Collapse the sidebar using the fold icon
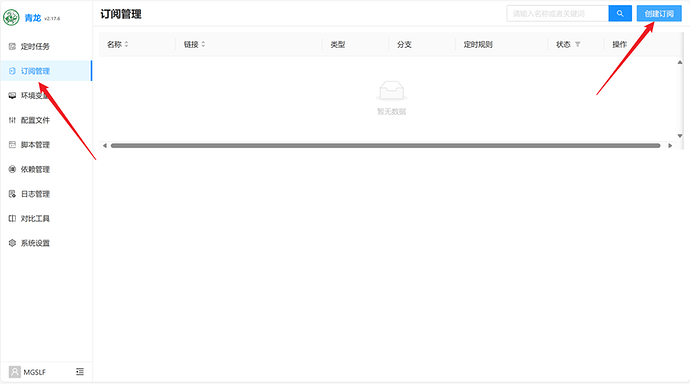Viewport: 690px width, 384px height. tap(80, 372)
